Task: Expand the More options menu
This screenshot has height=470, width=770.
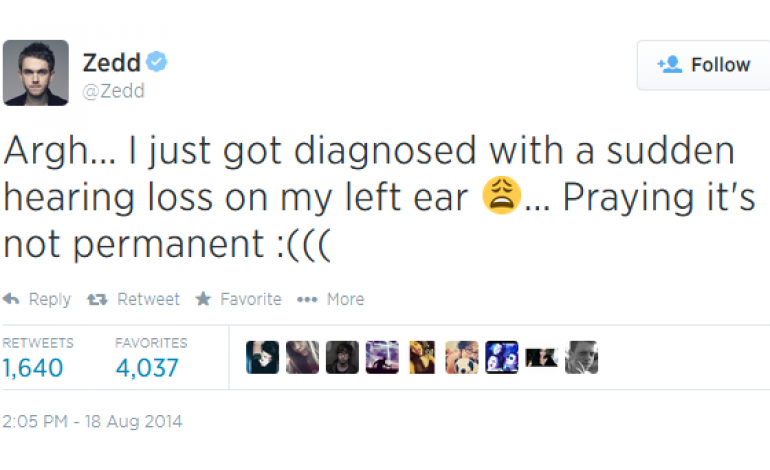Action: [331, 299]
